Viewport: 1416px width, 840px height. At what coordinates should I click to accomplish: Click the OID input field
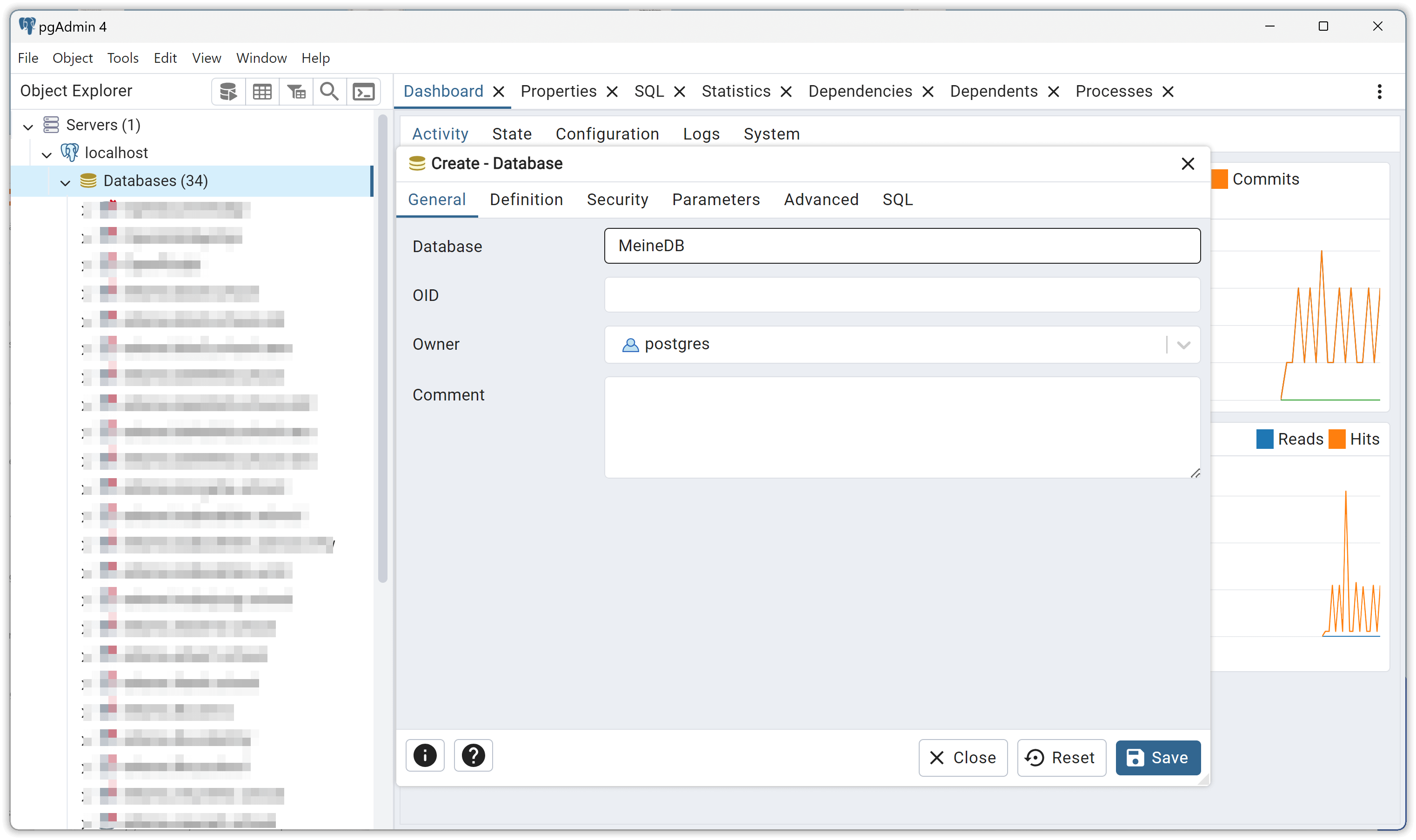click(x=902, y=295)
